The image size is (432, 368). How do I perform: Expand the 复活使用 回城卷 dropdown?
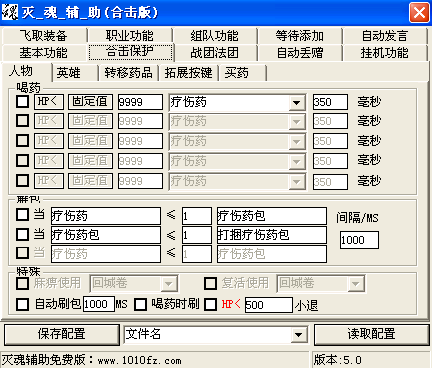click(356, 284)
